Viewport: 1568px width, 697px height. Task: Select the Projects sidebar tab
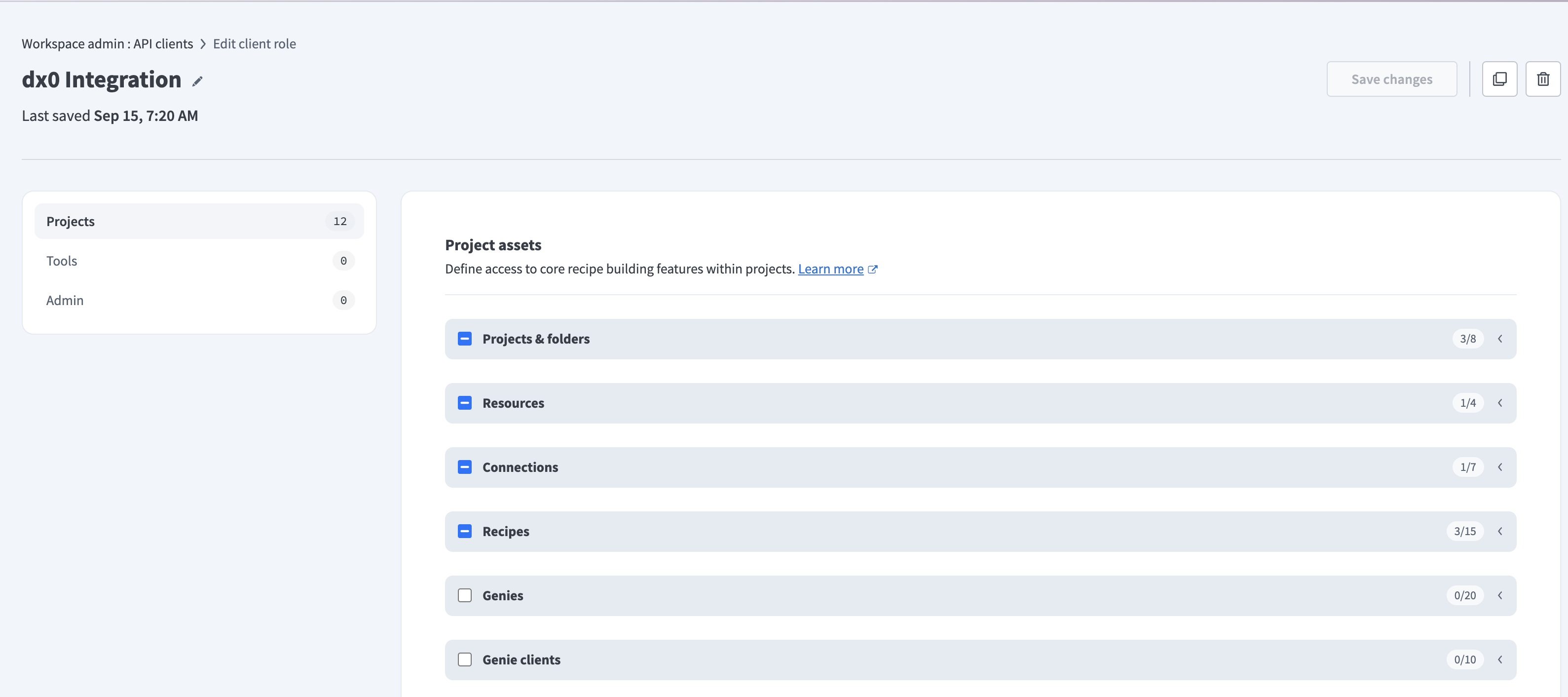pyautogui.click(x=199, y=222)
